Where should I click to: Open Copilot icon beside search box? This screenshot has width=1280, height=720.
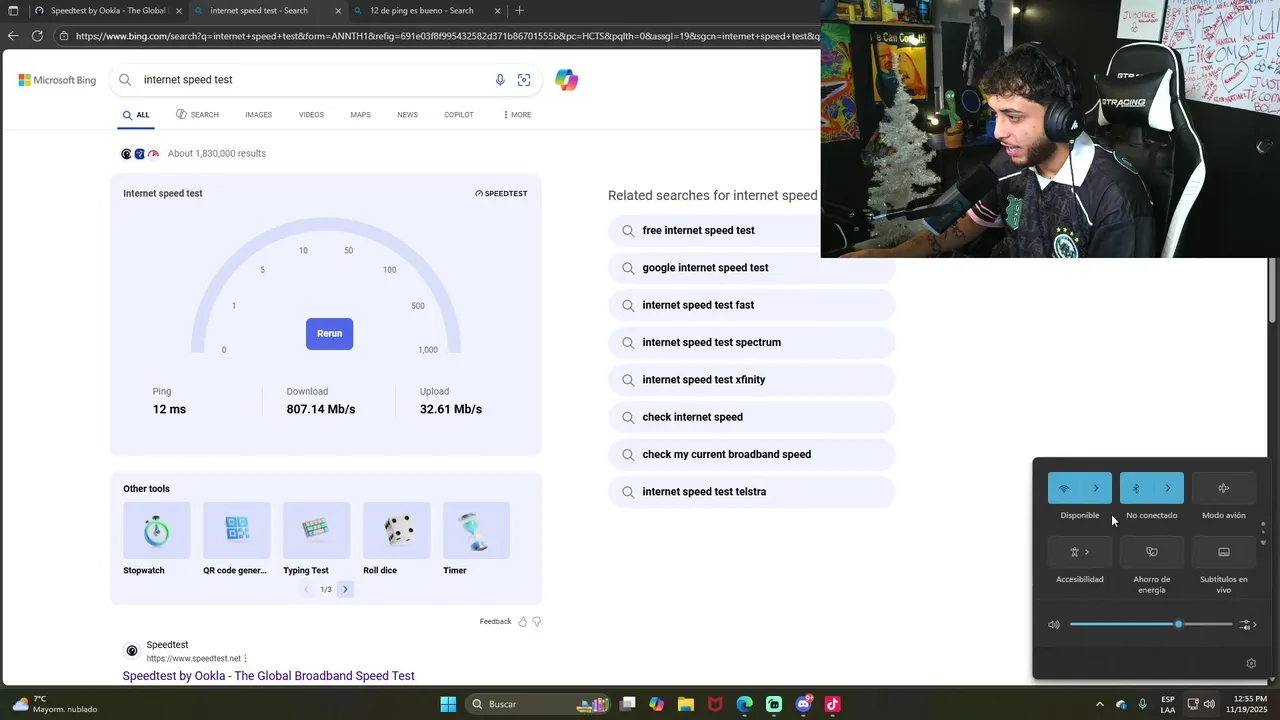pyautogui.click(x=567, y=80)
